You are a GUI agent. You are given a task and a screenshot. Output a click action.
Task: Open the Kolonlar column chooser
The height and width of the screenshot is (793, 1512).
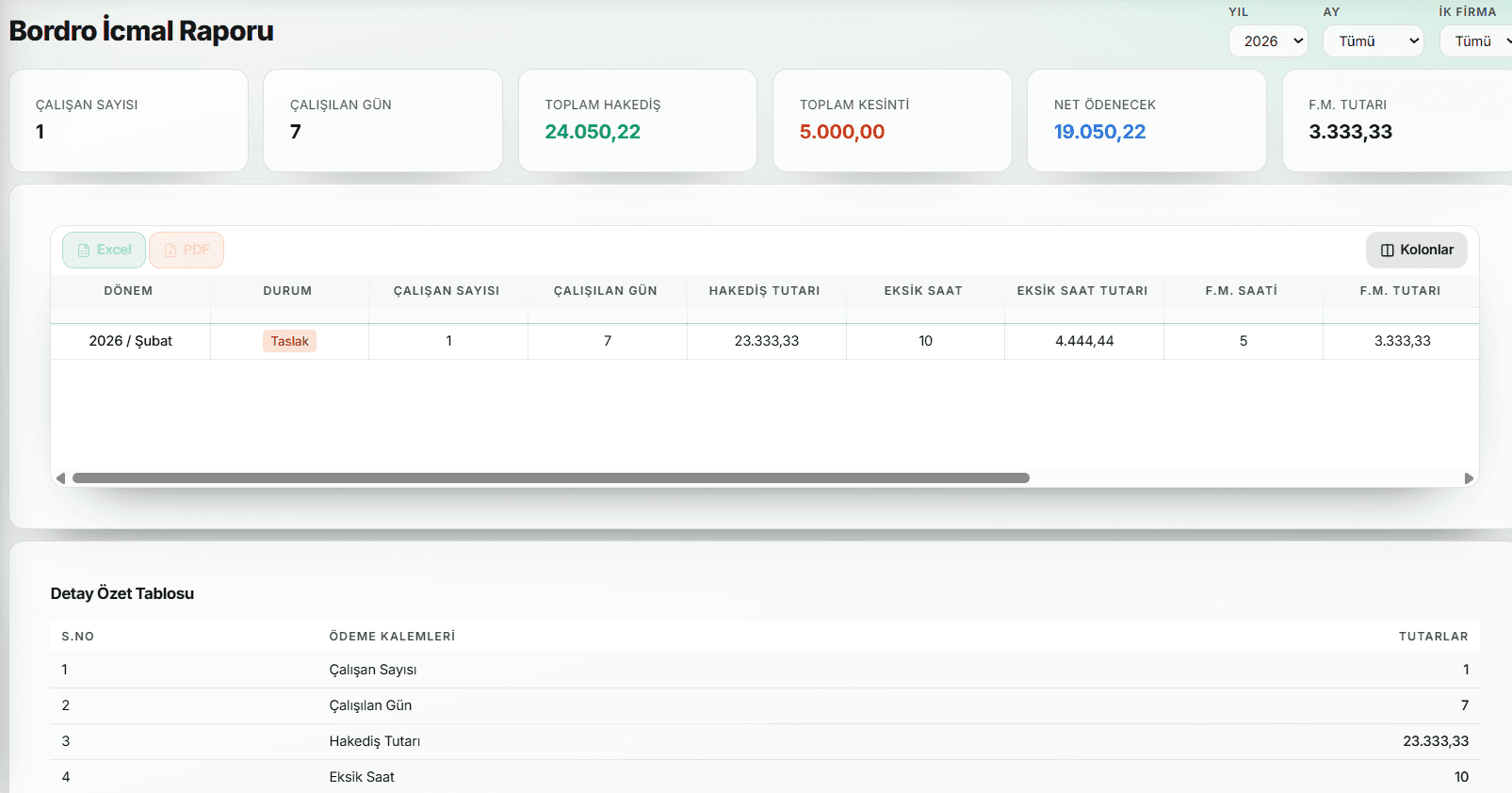1417,250
